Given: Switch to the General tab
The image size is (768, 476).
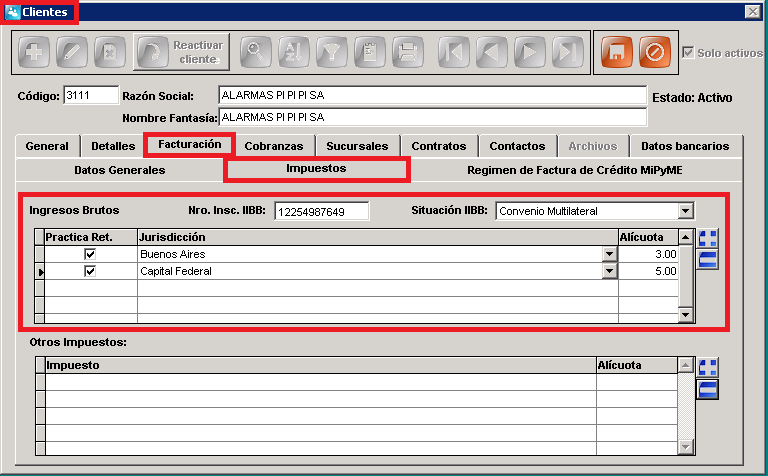Looking at the screenshot, I should point(47,146).
